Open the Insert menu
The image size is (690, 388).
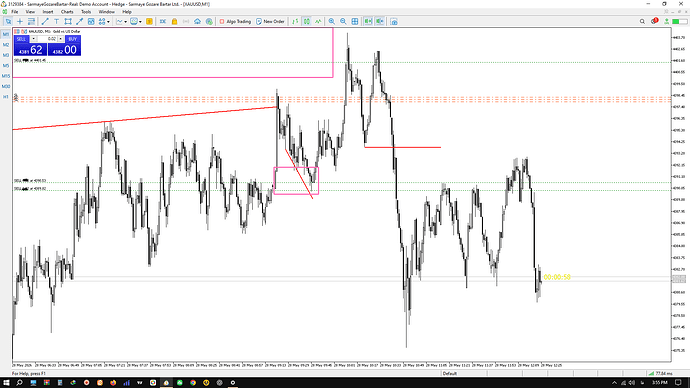(x=48, y=12)
